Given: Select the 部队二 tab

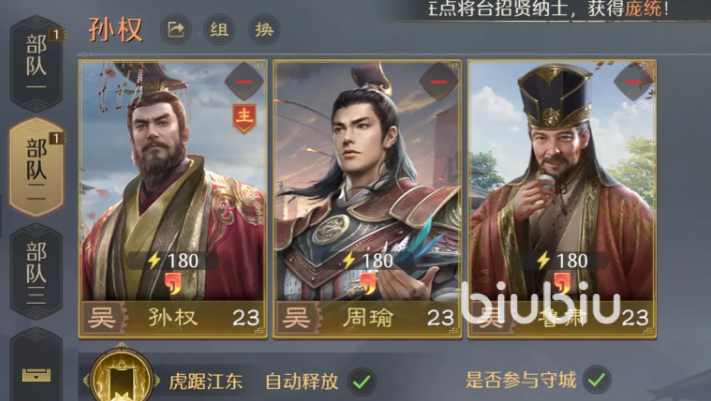Looking at the screenshot, I should (x=36, y=167).
